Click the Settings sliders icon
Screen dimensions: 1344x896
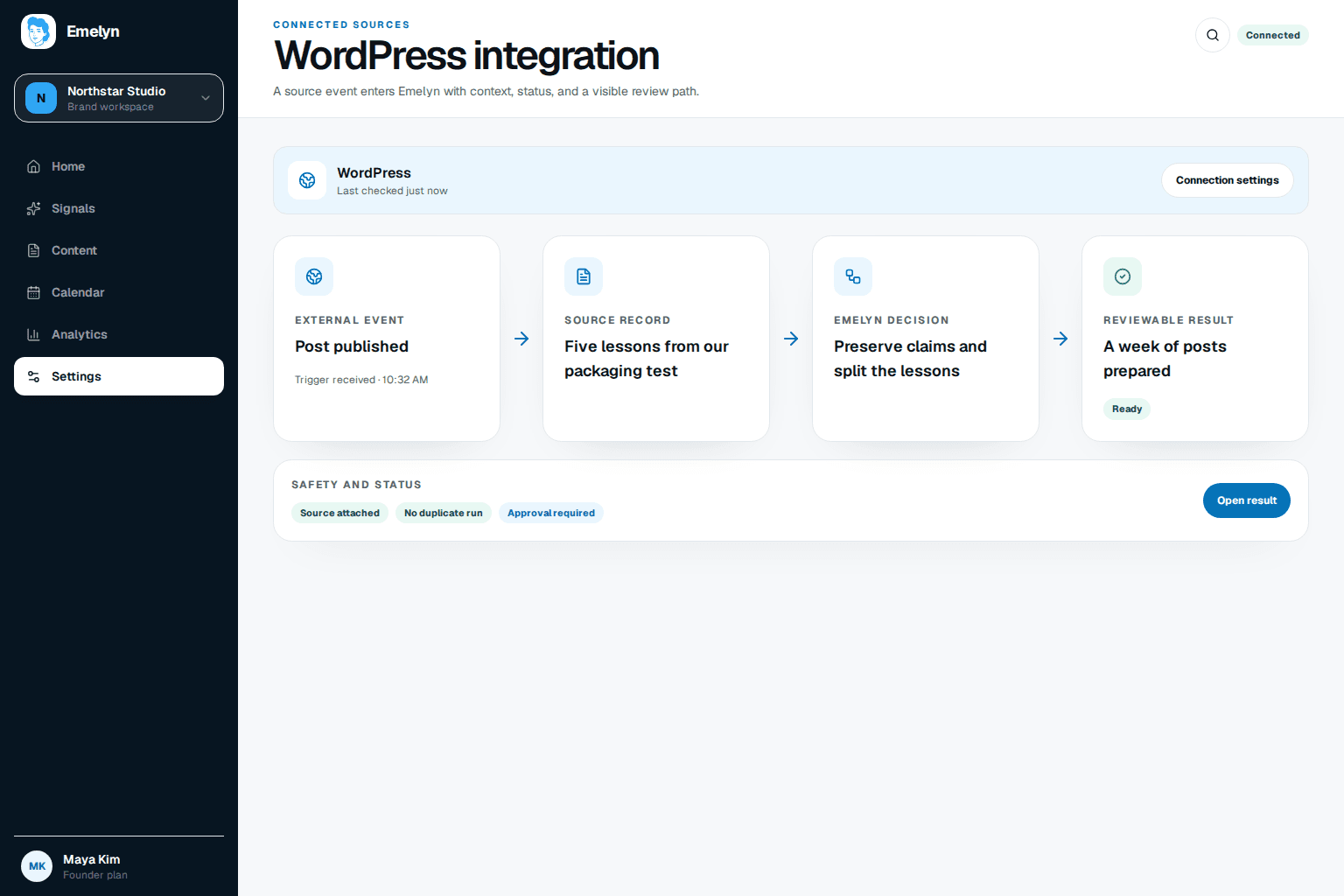tap(33, 376)
